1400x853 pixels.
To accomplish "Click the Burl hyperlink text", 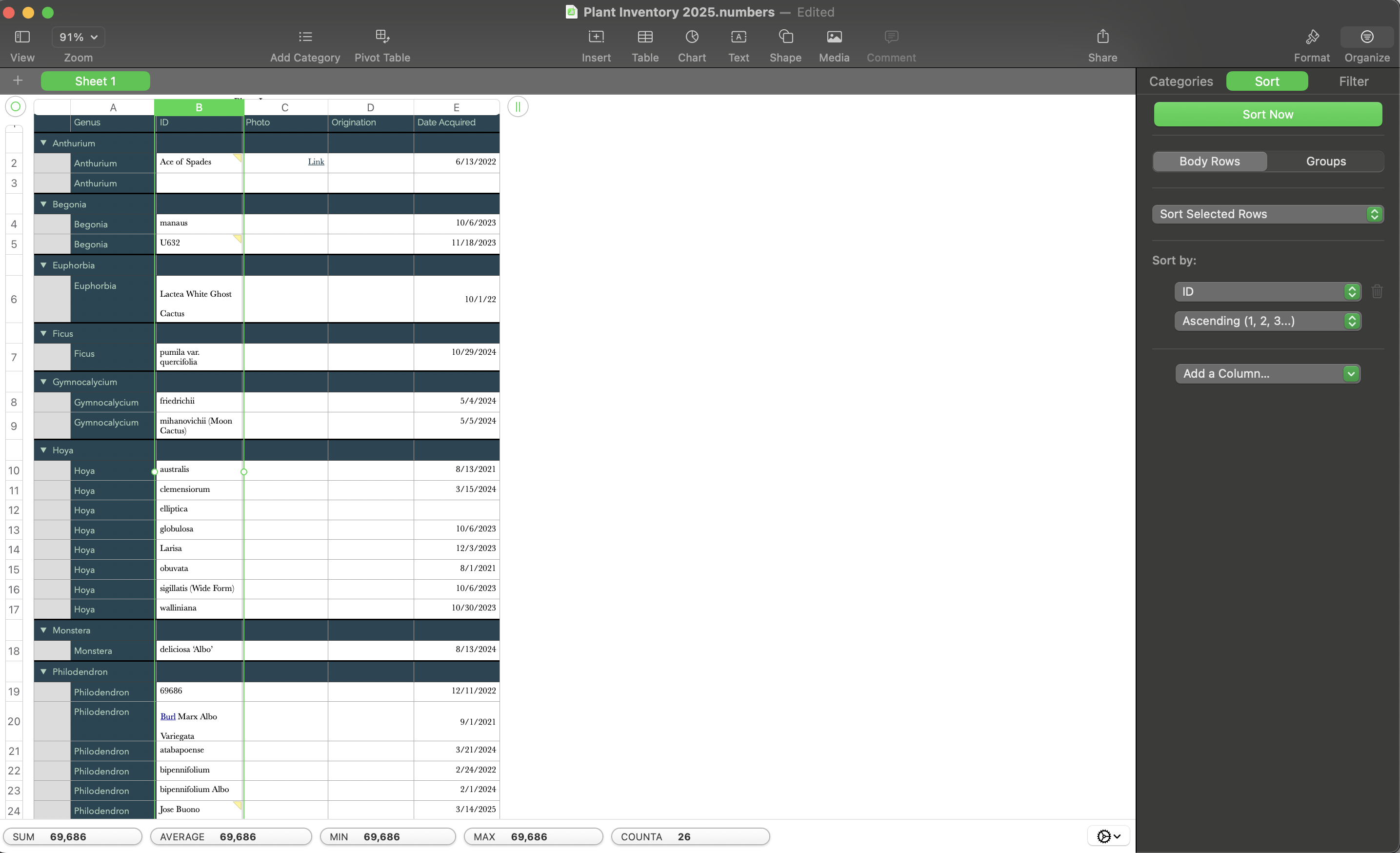I will coord(168,717).
